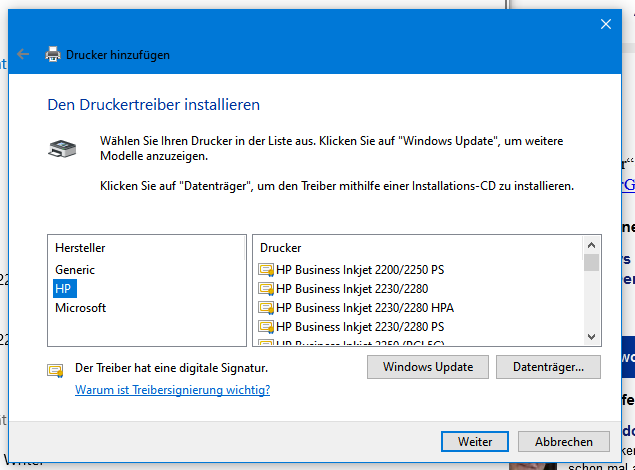Click the Drucker list scrollbar thumb
The image size is (635, 470).
pos(591,262)
